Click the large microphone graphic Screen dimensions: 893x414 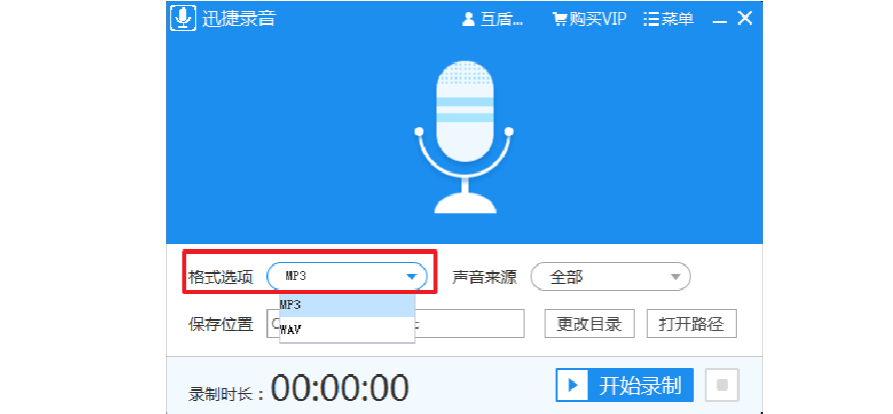pyautogui.click(x=465, y=138)
